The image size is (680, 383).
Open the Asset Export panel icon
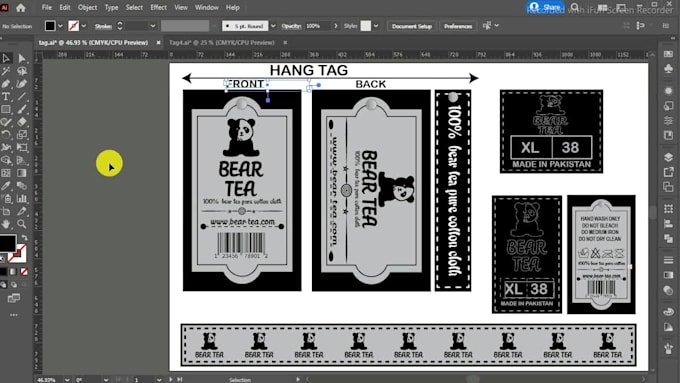(x=668, y=172)
